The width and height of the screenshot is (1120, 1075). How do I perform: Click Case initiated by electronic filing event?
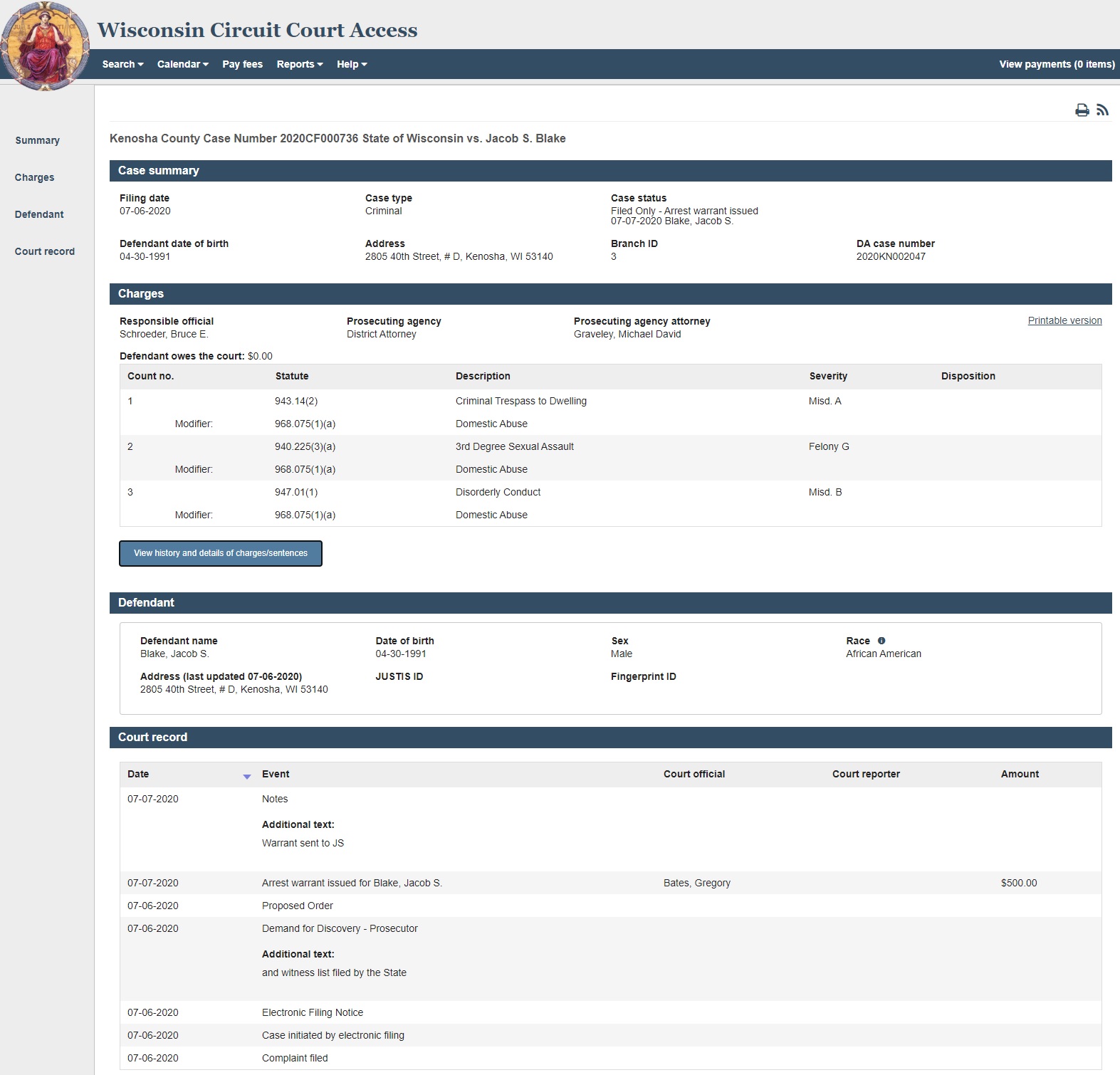(333, 1035)
